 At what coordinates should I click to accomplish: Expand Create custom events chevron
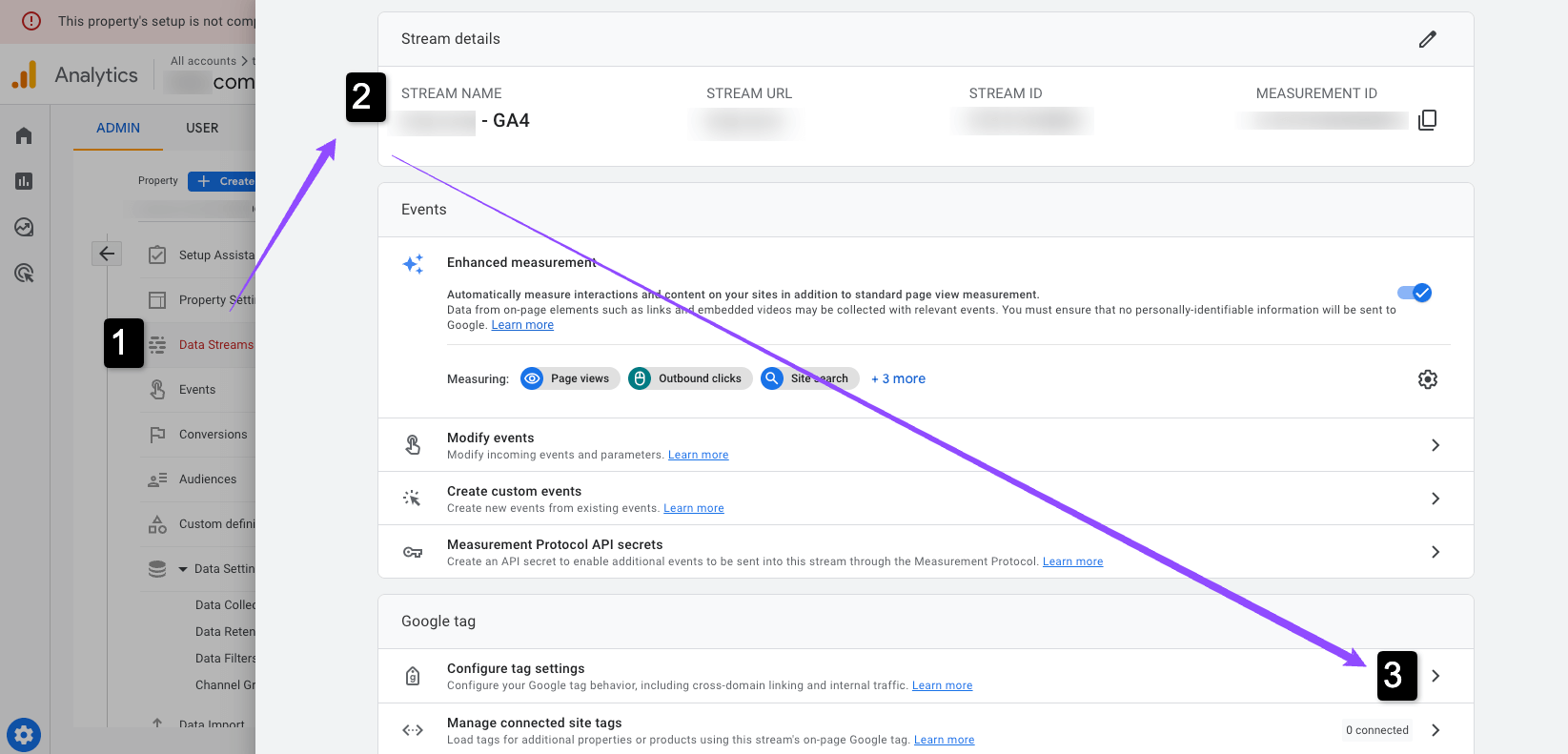pyautogui.click(x=1436, y=499)
